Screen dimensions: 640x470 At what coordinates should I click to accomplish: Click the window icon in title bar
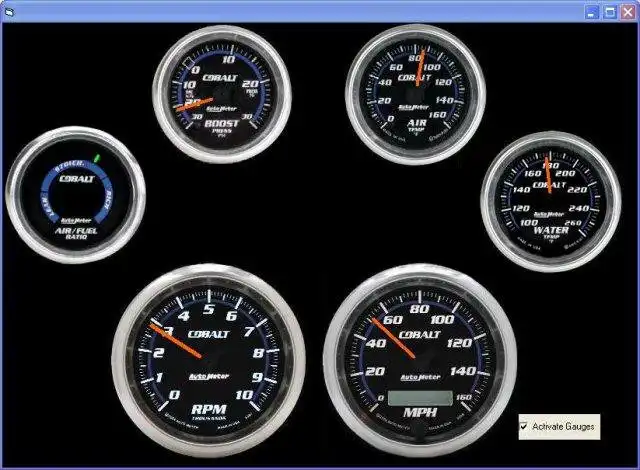9,12
